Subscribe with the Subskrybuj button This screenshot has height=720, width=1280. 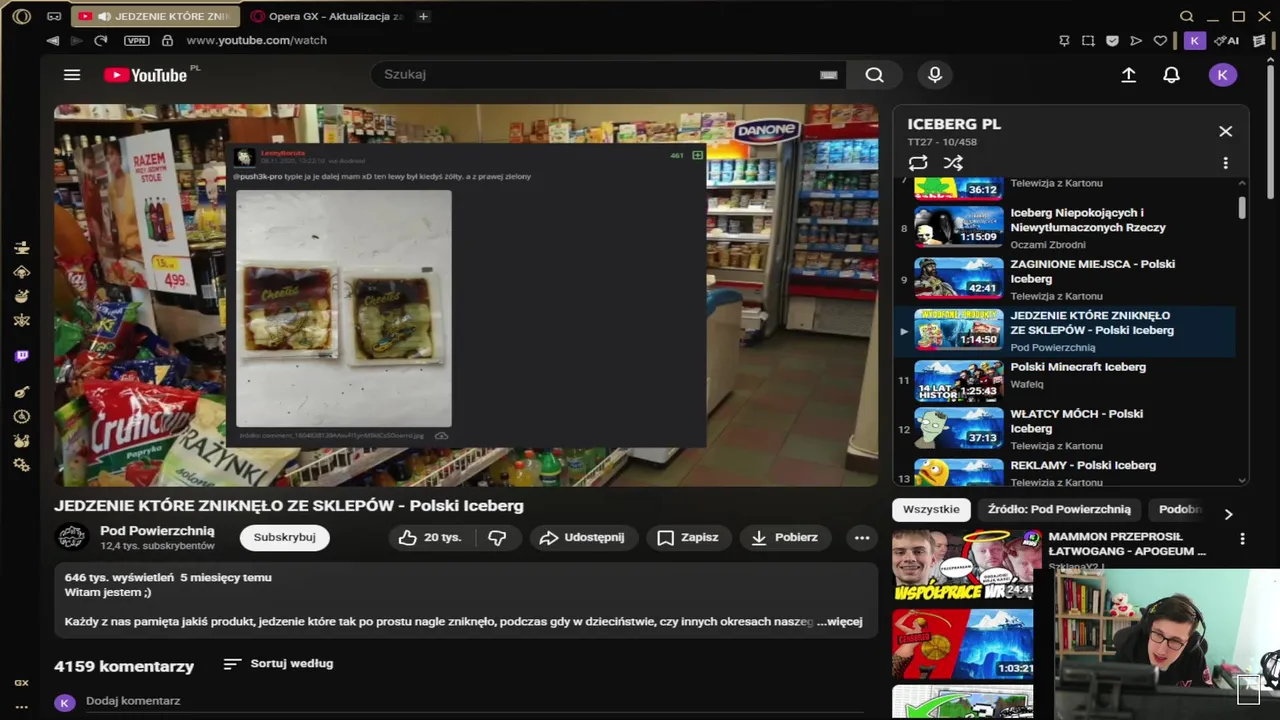coord(284,537)
